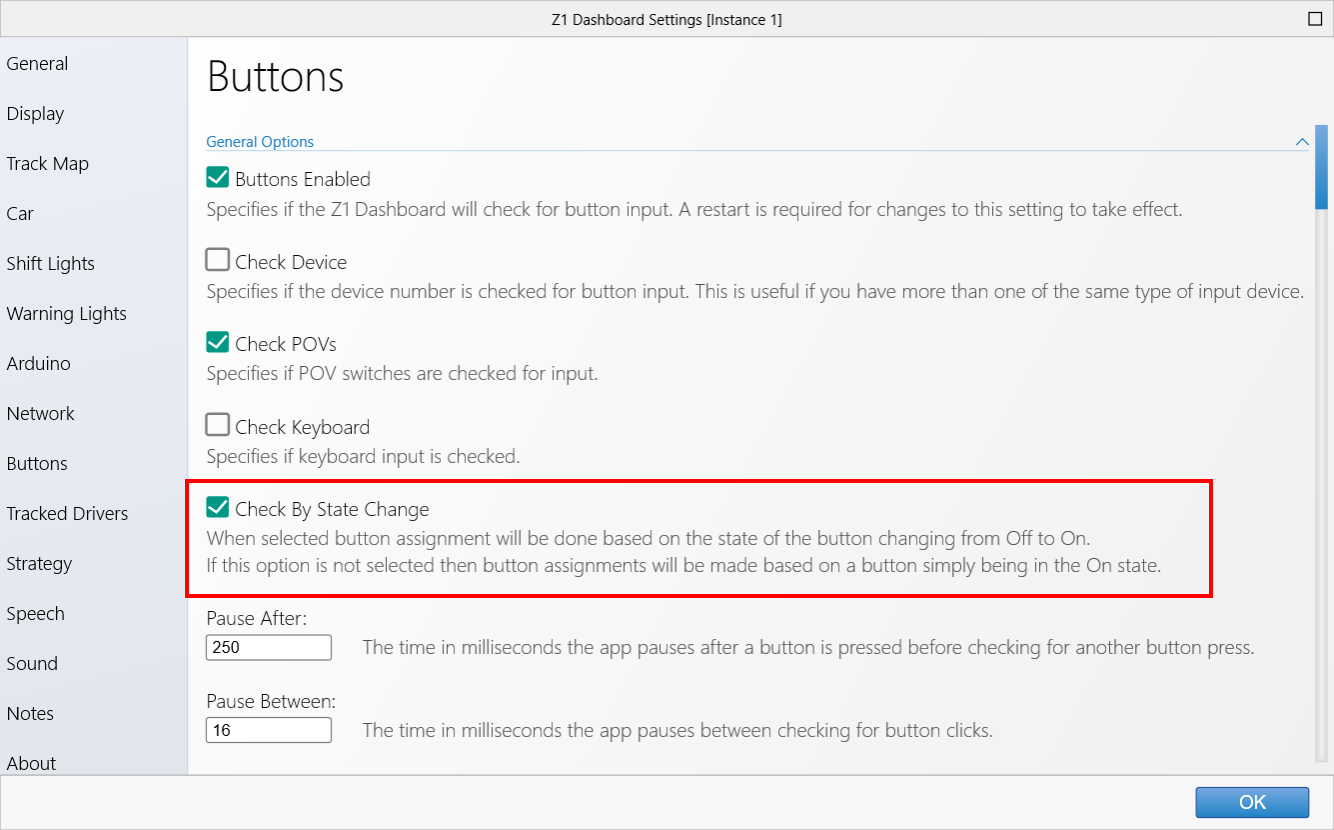This screenshot has height=830, width=1334.
Task: Click the restart required description text
Action: 694,210
